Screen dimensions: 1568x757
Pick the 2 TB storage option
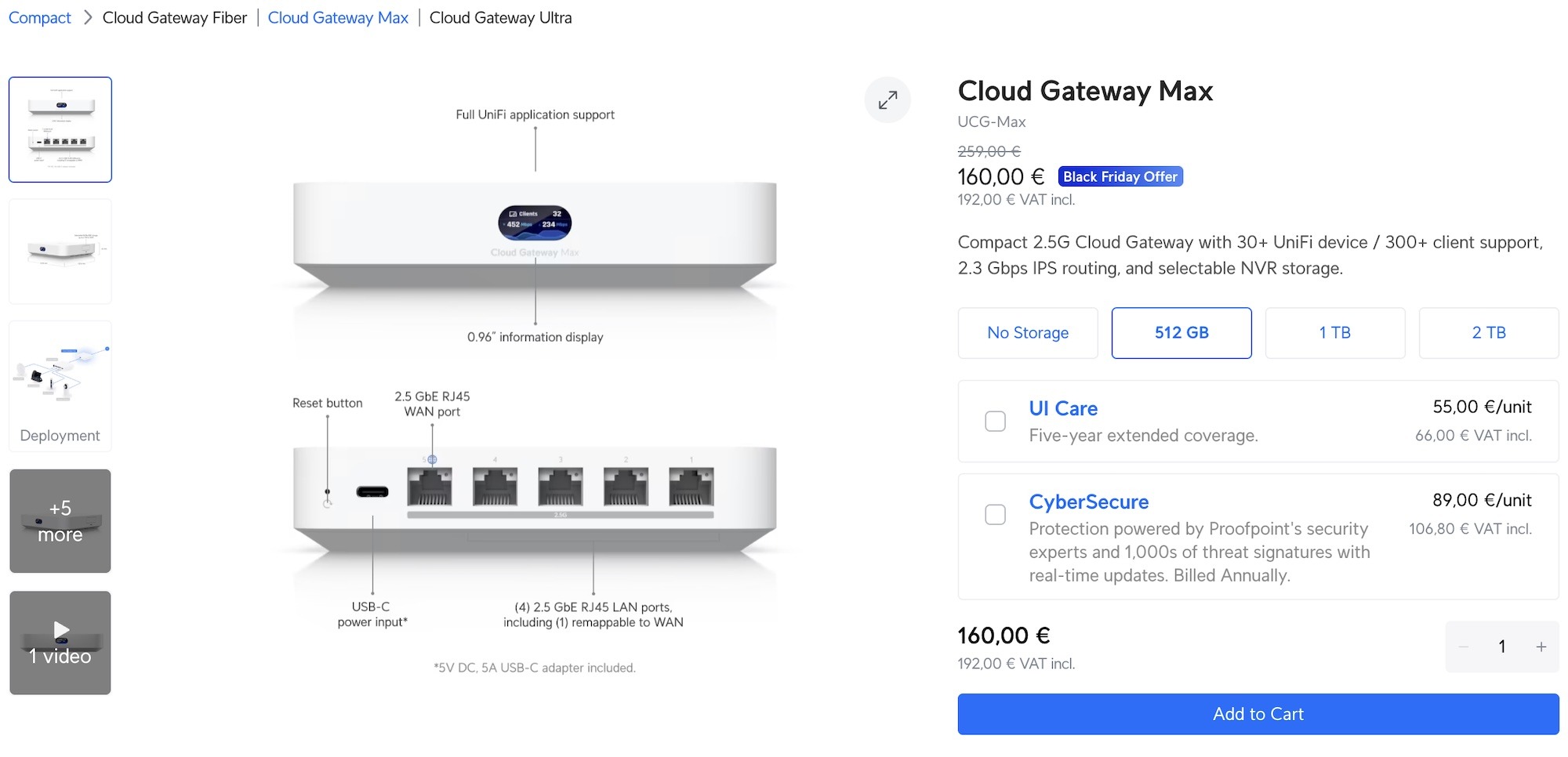(x=1488, y=333)
